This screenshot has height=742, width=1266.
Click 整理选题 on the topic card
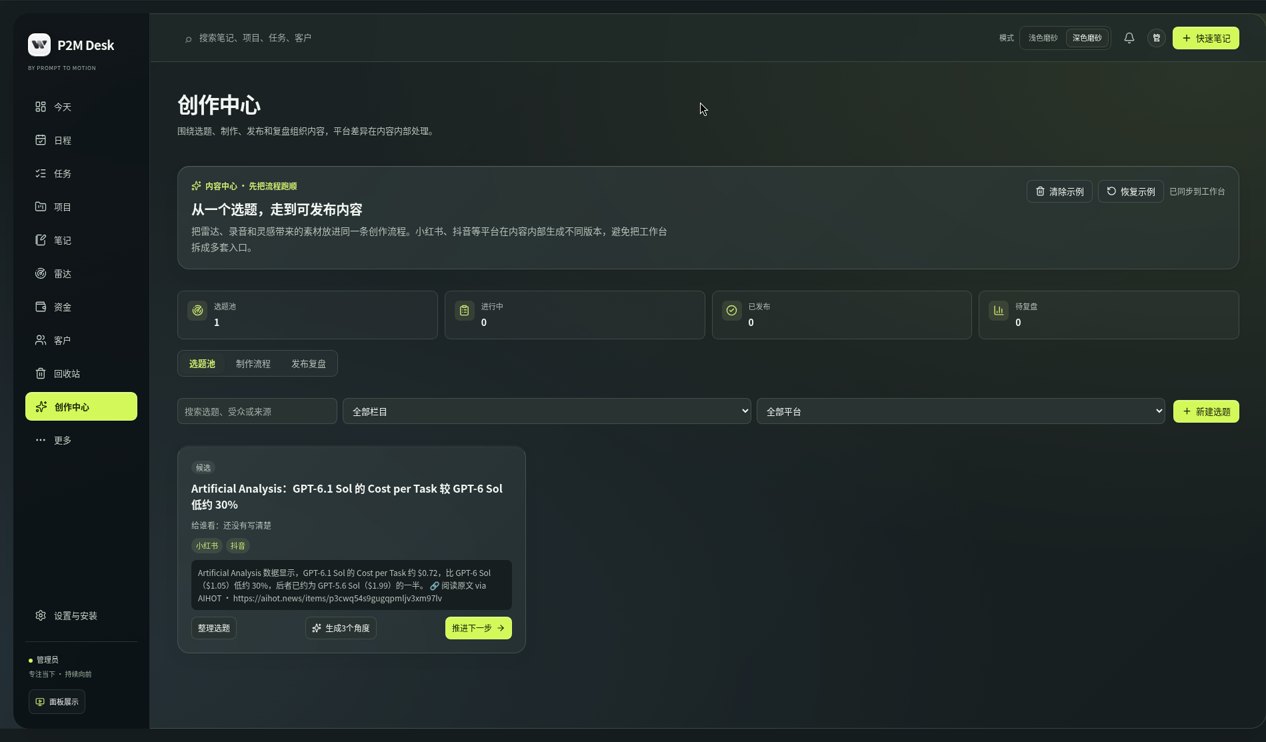click(214, 628)
